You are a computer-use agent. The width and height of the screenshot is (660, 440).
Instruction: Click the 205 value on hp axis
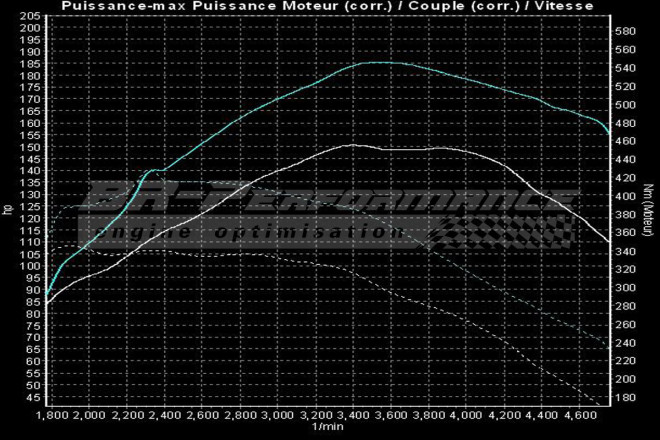click(x=30, y=17)
